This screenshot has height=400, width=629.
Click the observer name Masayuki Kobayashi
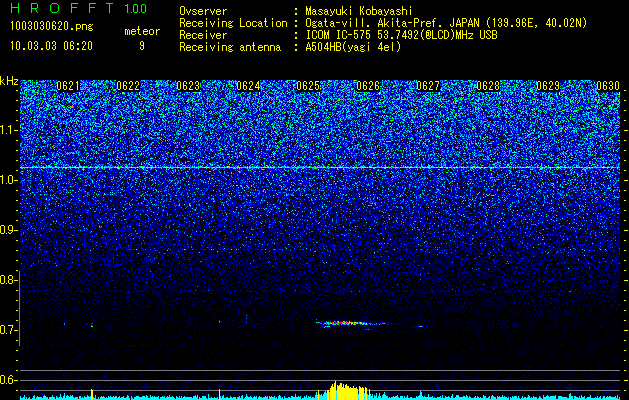point(359,11)
